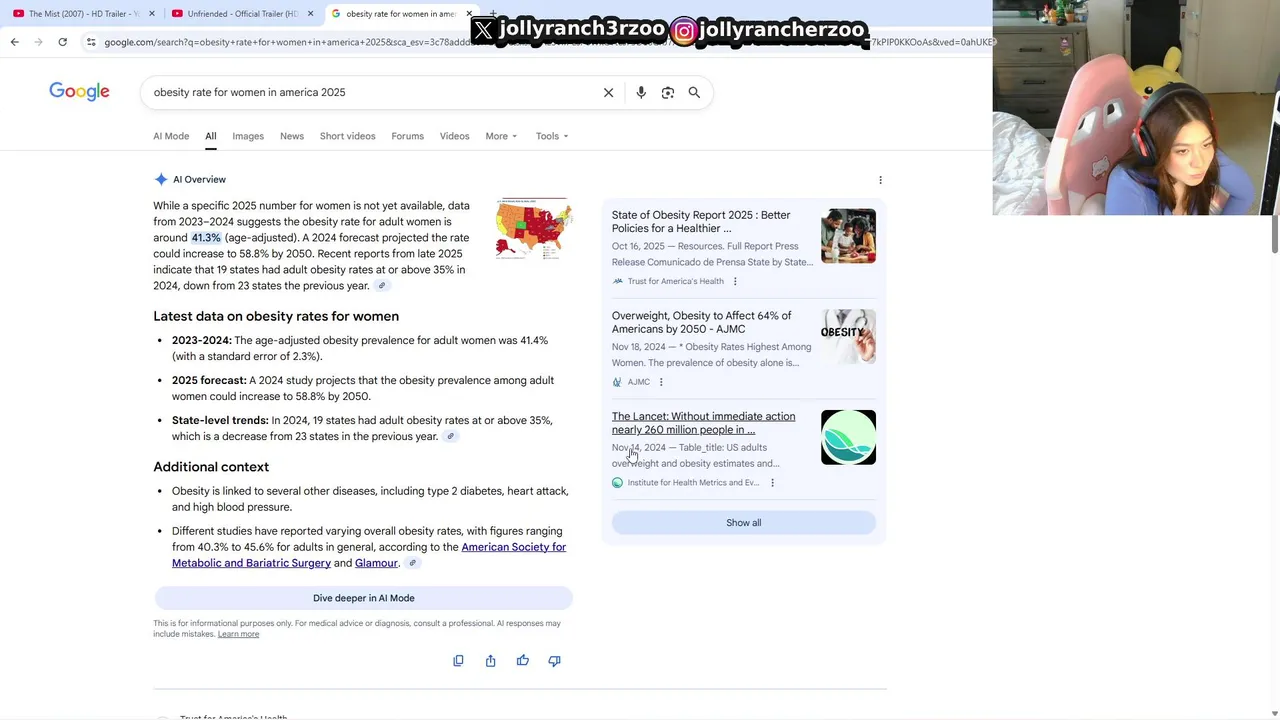Close The Mist trailer tab

(x=152, y=14)
